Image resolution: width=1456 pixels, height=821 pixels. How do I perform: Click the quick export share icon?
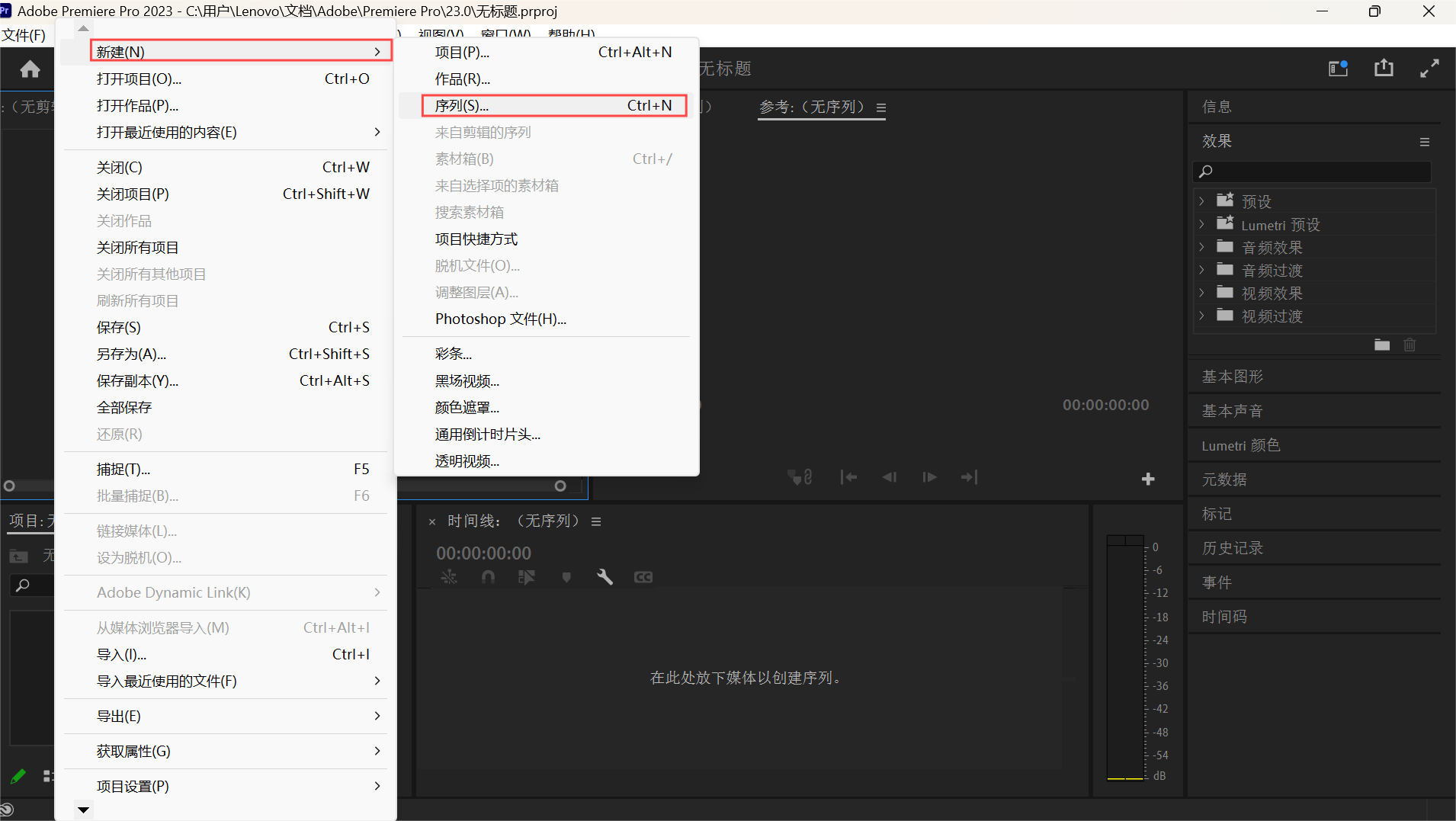coord(1384,69)
